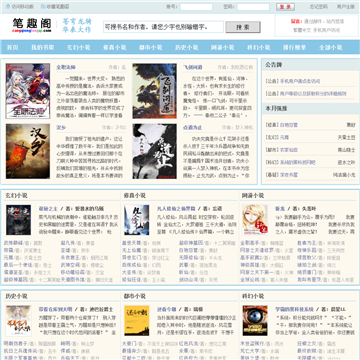This screenshot has width=360, height=360.
Task: Open the 飞剑问道 book cover
Action: (x=154, y=91)
